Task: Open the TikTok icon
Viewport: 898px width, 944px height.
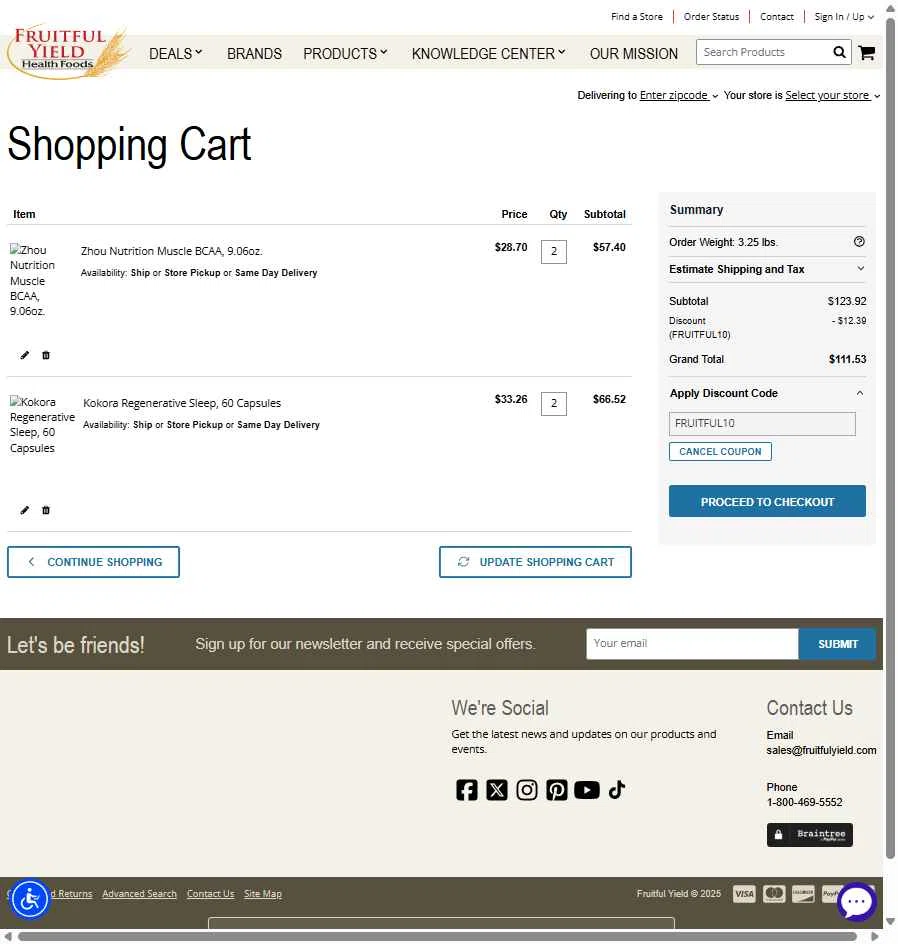Action: pyautogui.click(x=617, y=790)
